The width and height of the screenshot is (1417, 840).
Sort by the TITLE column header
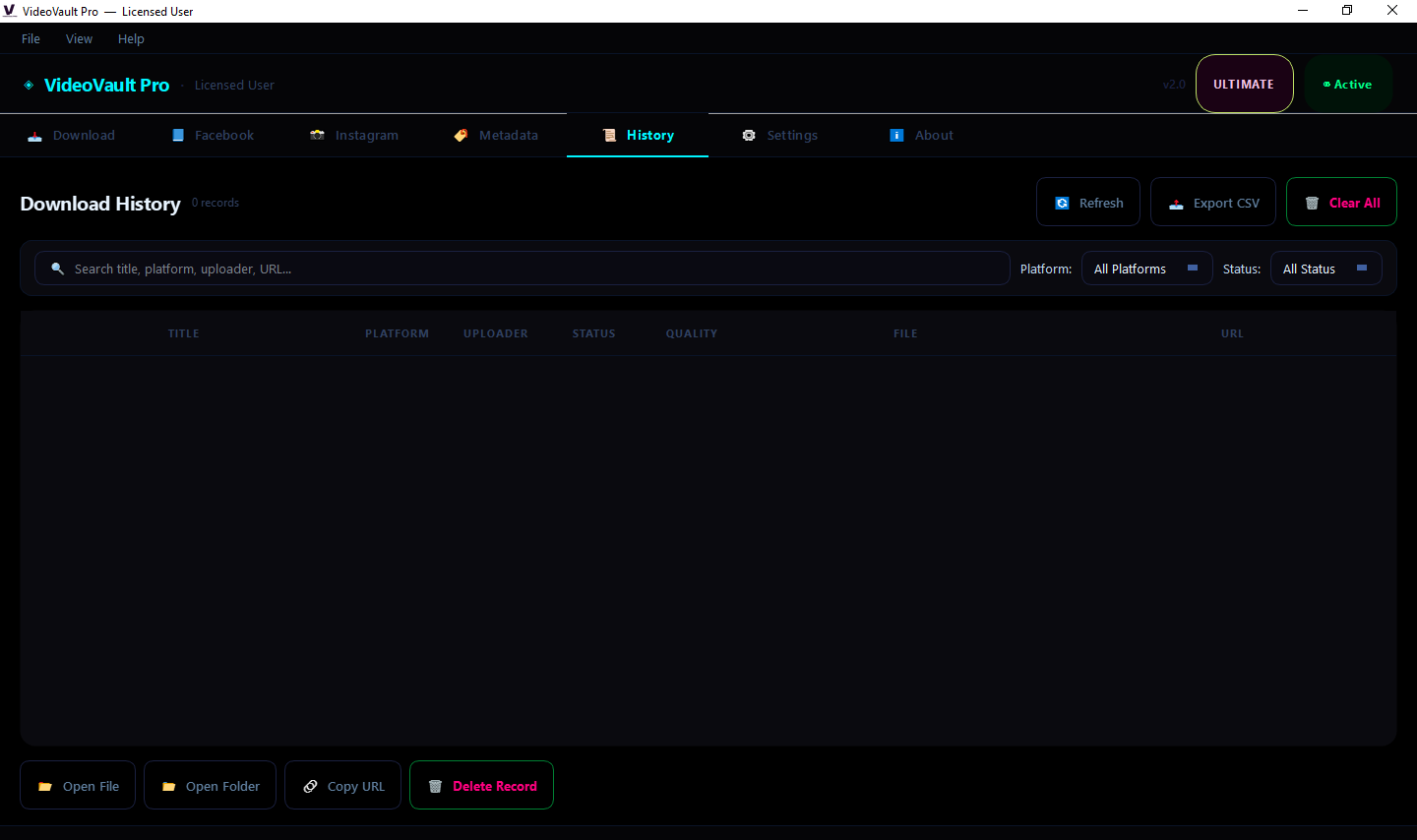click(x=183, y=334)
